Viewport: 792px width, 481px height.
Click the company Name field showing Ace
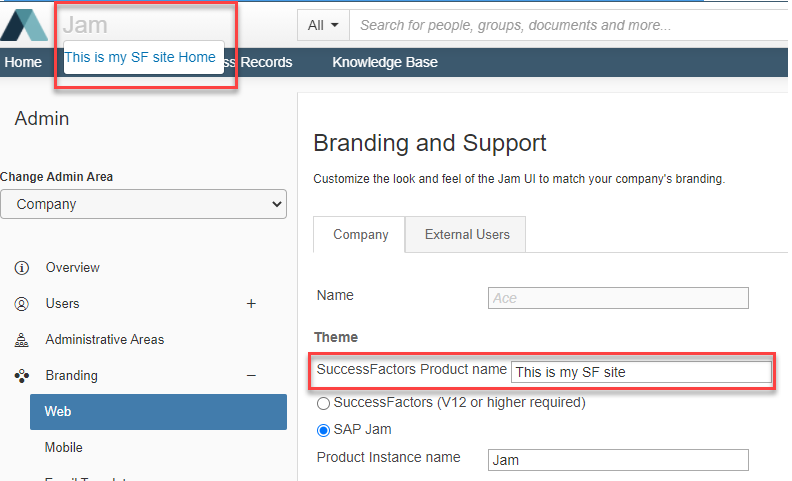pyautogui.click(x=618, y=298)
